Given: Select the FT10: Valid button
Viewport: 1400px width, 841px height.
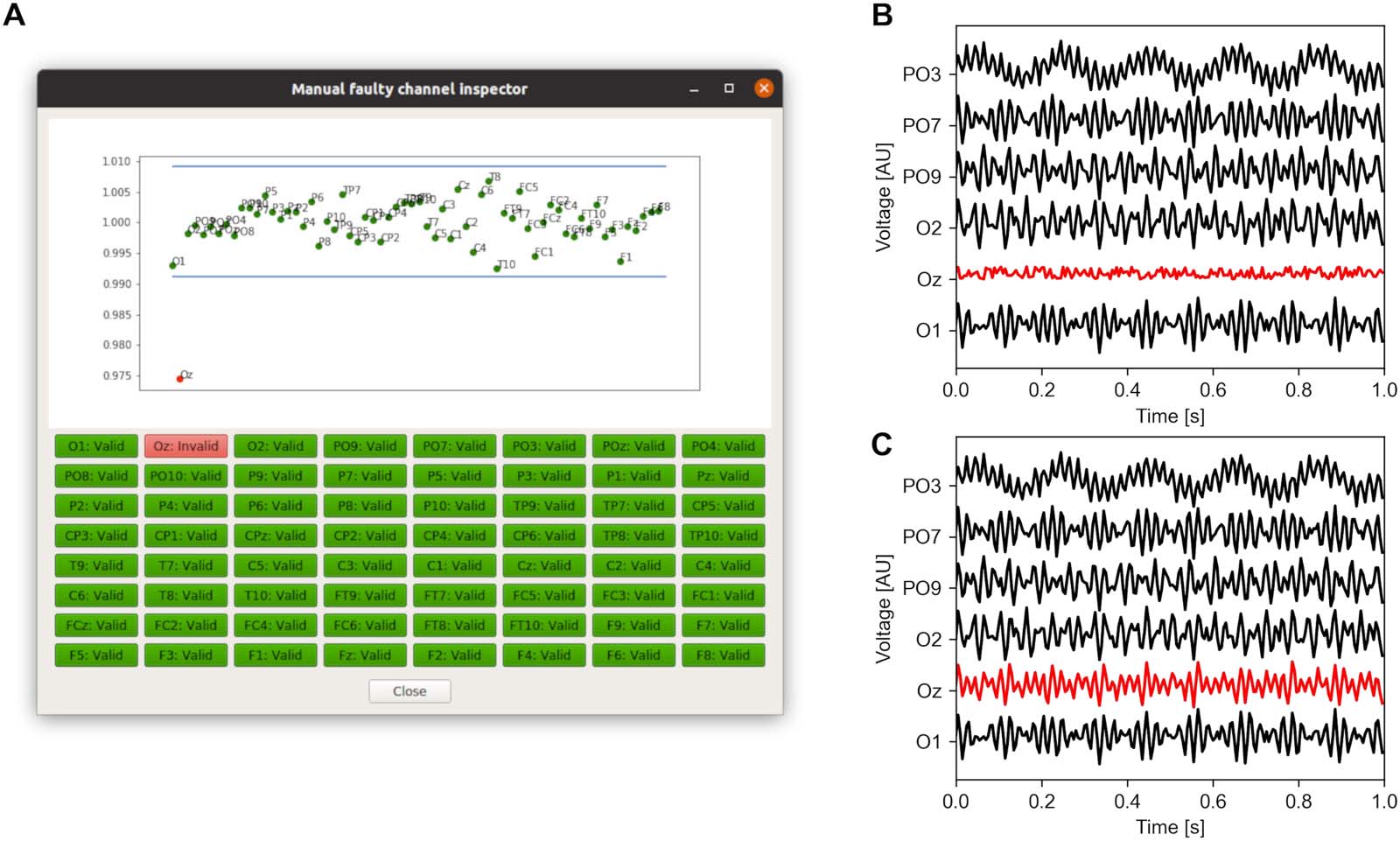Looking at the screenshot, I should pyautogui.click(x=544, y=625).
